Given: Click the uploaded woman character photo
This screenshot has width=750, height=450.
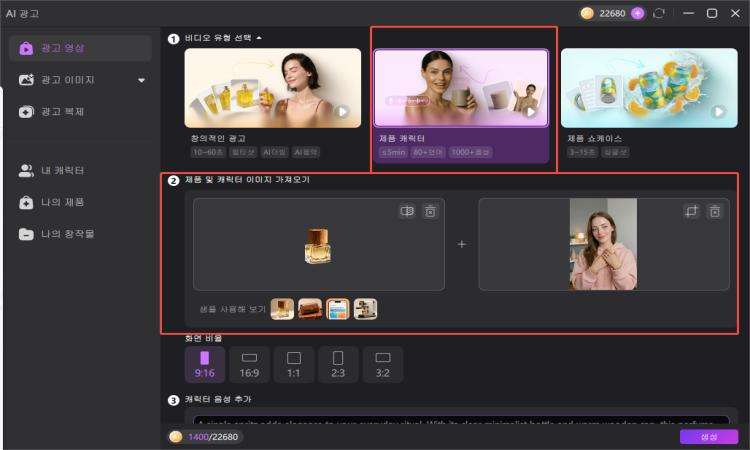Looking at the screenshot, I should [603, 244].
